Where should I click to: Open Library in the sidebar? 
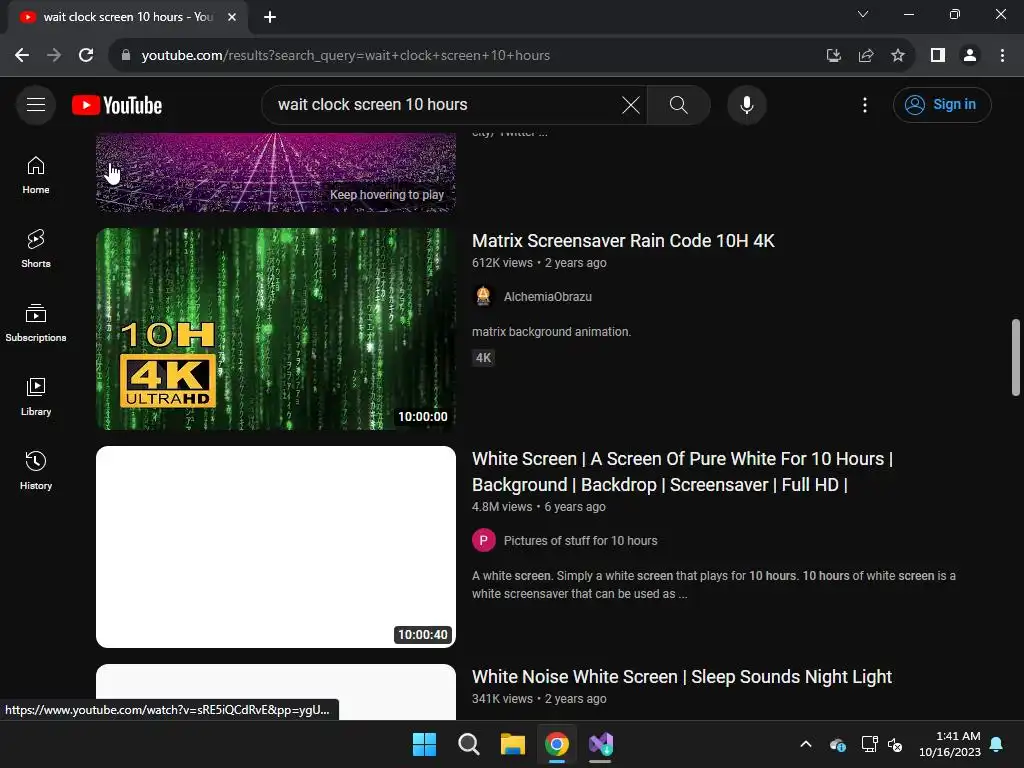coord(36,396)
